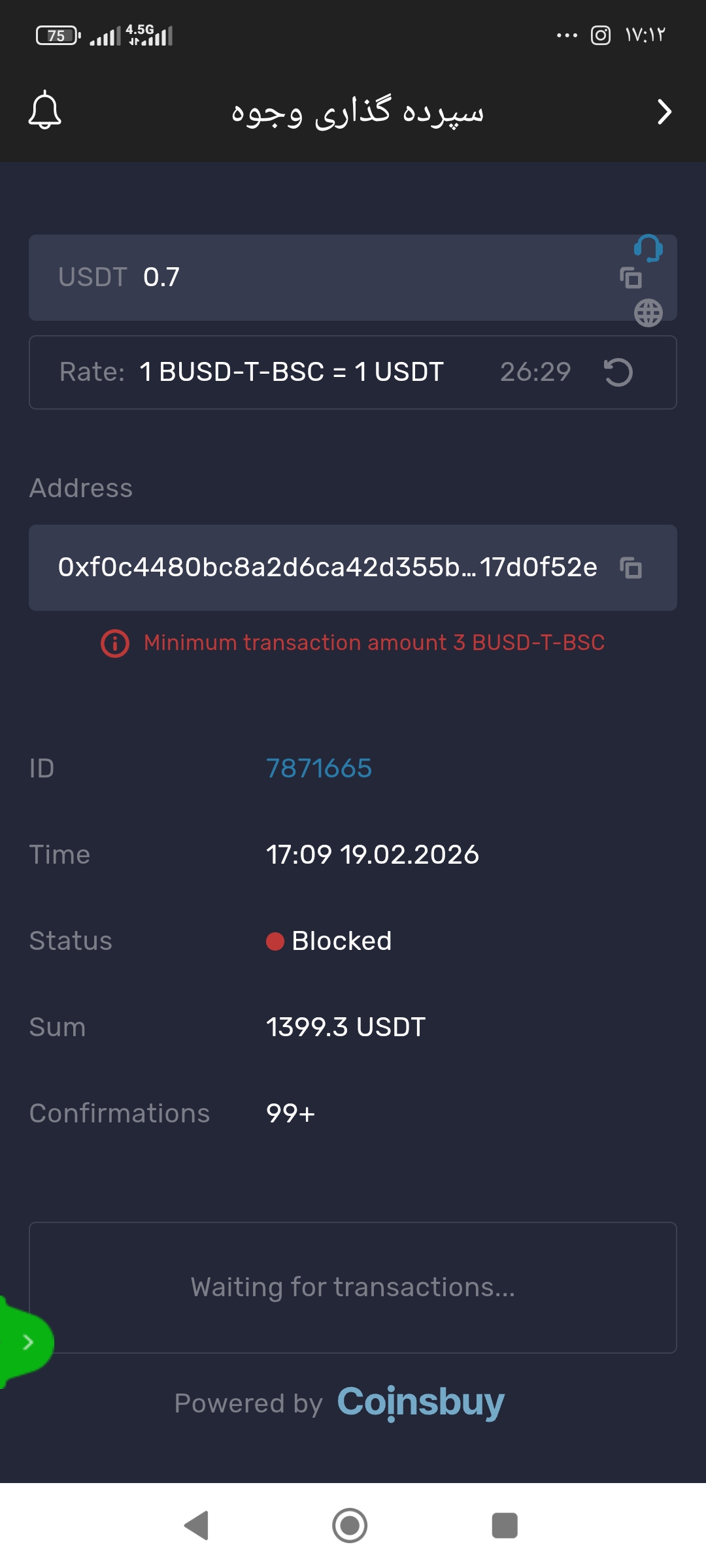Tap the Blocked status indicator
This screenshot has width=706, height=1568.
point(329,941)
